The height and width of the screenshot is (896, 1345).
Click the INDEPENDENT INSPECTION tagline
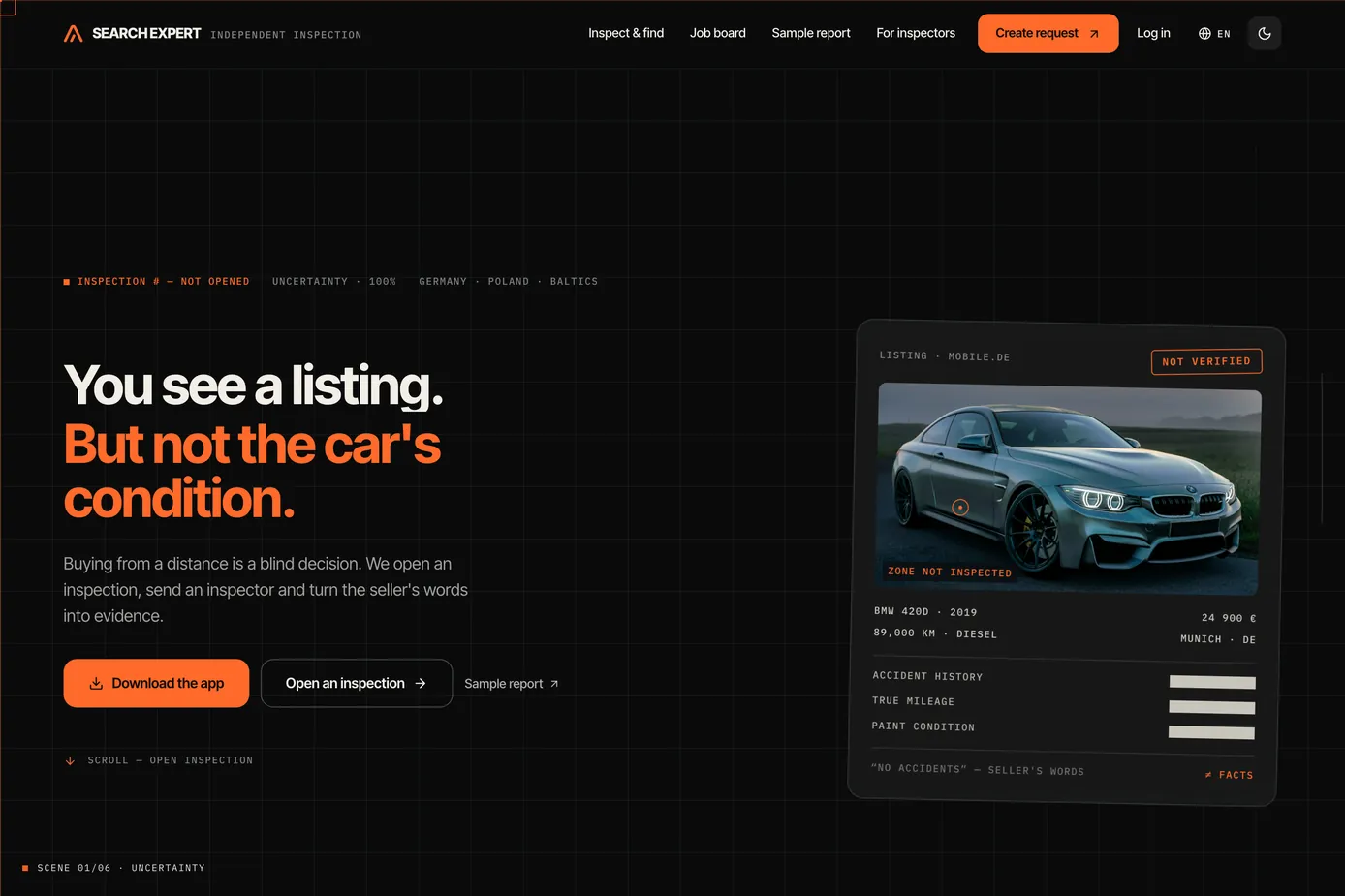click(x=286, y=35)
